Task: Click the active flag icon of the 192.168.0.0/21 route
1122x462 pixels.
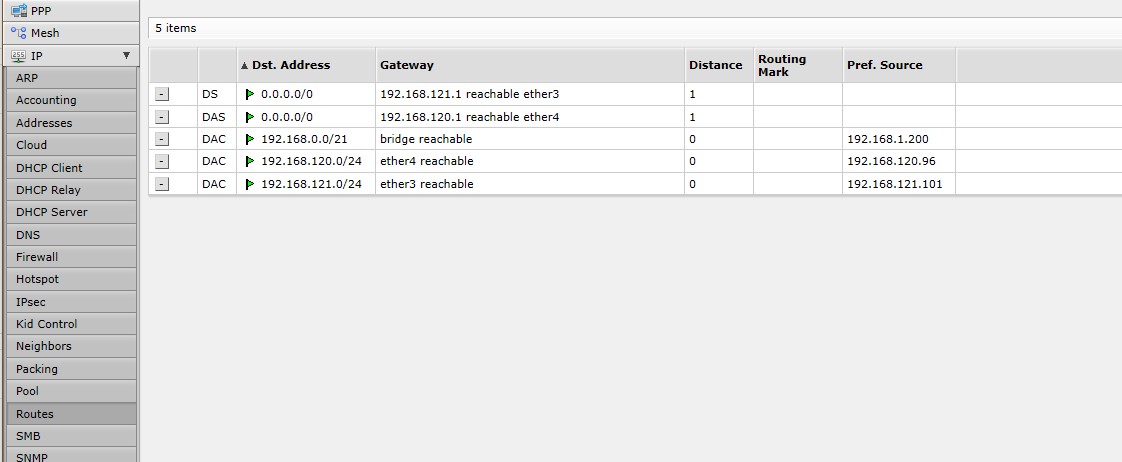Action: 250,139
